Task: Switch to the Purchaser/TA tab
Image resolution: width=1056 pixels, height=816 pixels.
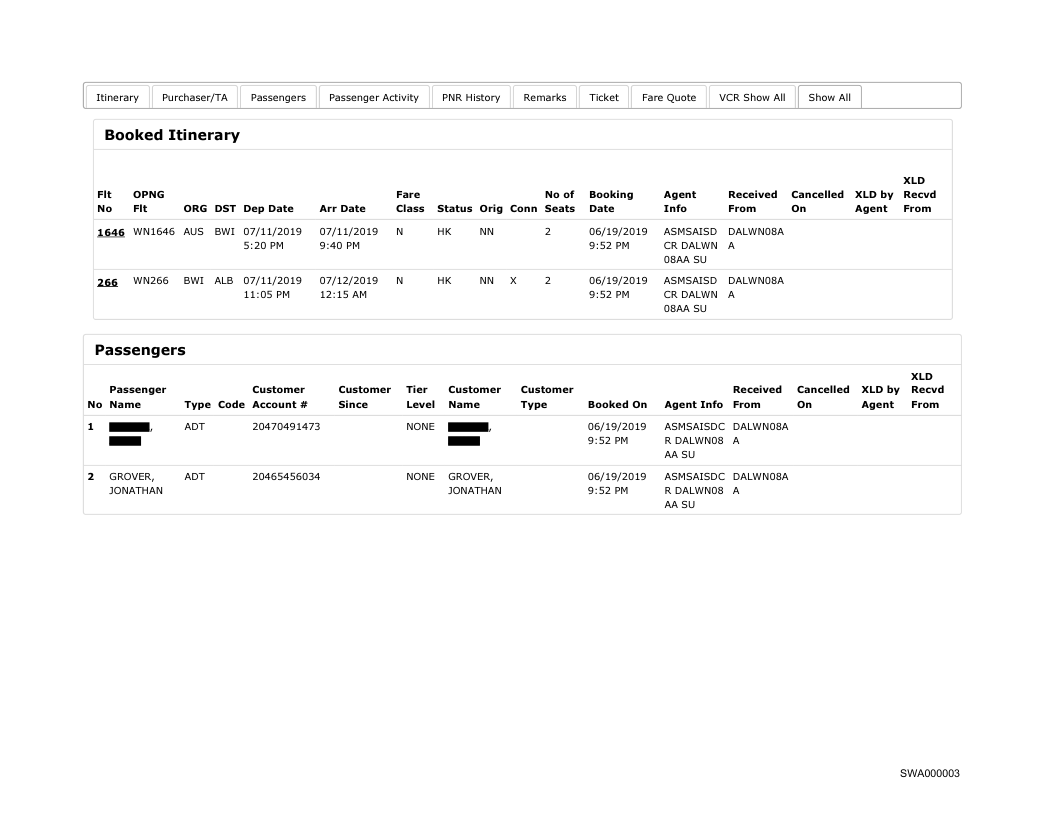Action: (195, 97)
